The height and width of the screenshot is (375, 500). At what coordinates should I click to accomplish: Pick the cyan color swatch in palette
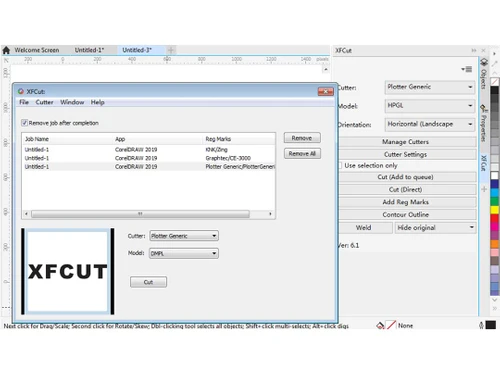tap(495, 193)
